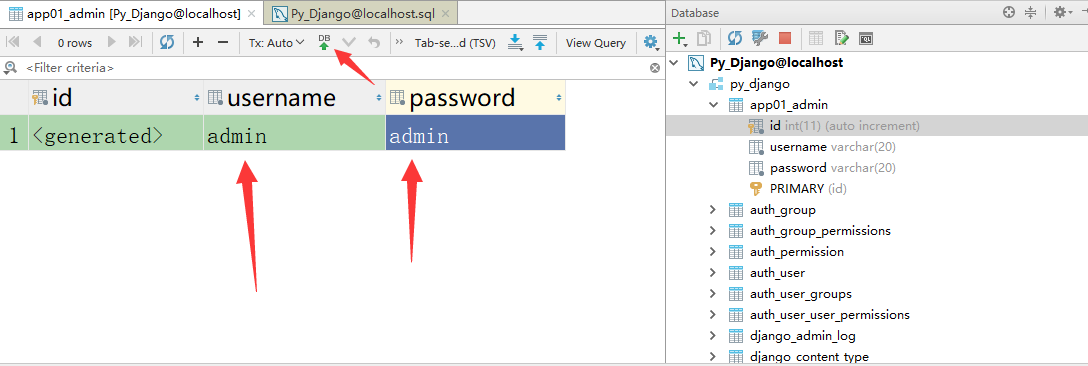Select the <generated> id cell

116,133
